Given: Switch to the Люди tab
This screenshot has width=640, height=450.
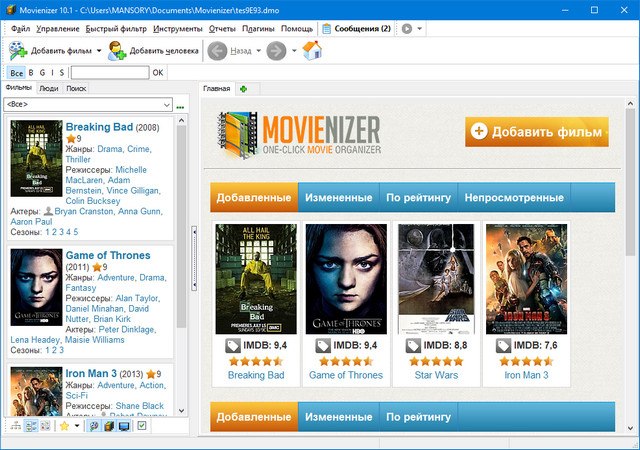Looking at the screenshot, I should pyautogui.click(x=48, y=88).
